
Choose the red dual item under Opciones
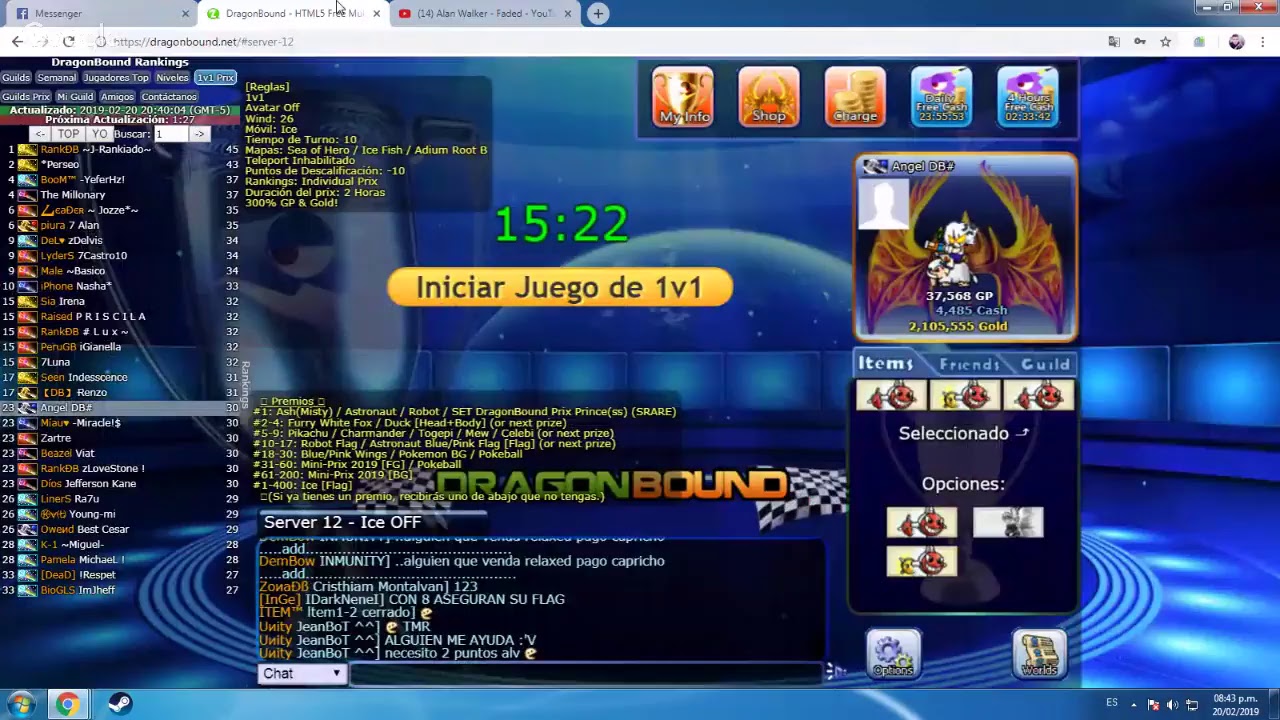tap(921, 522)
